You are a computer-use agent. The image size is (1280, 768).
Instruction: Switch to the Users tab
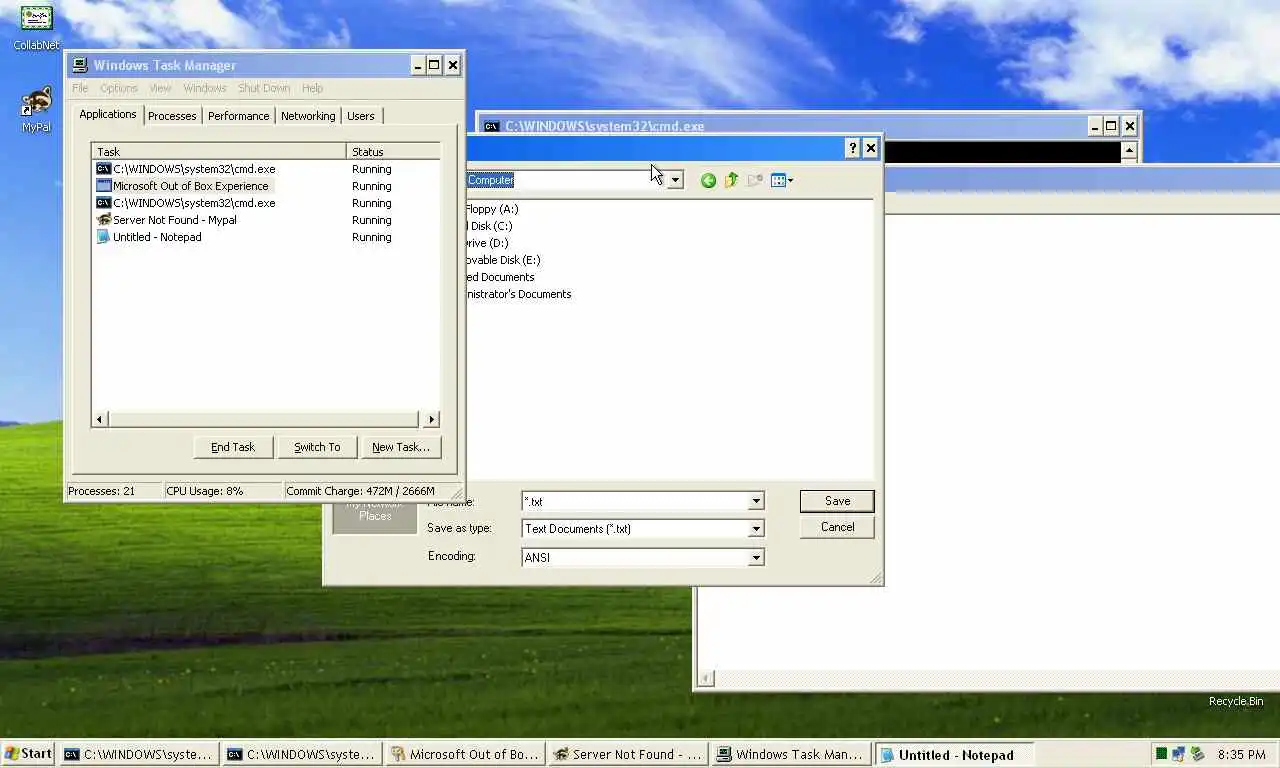(x=361, y=116)
